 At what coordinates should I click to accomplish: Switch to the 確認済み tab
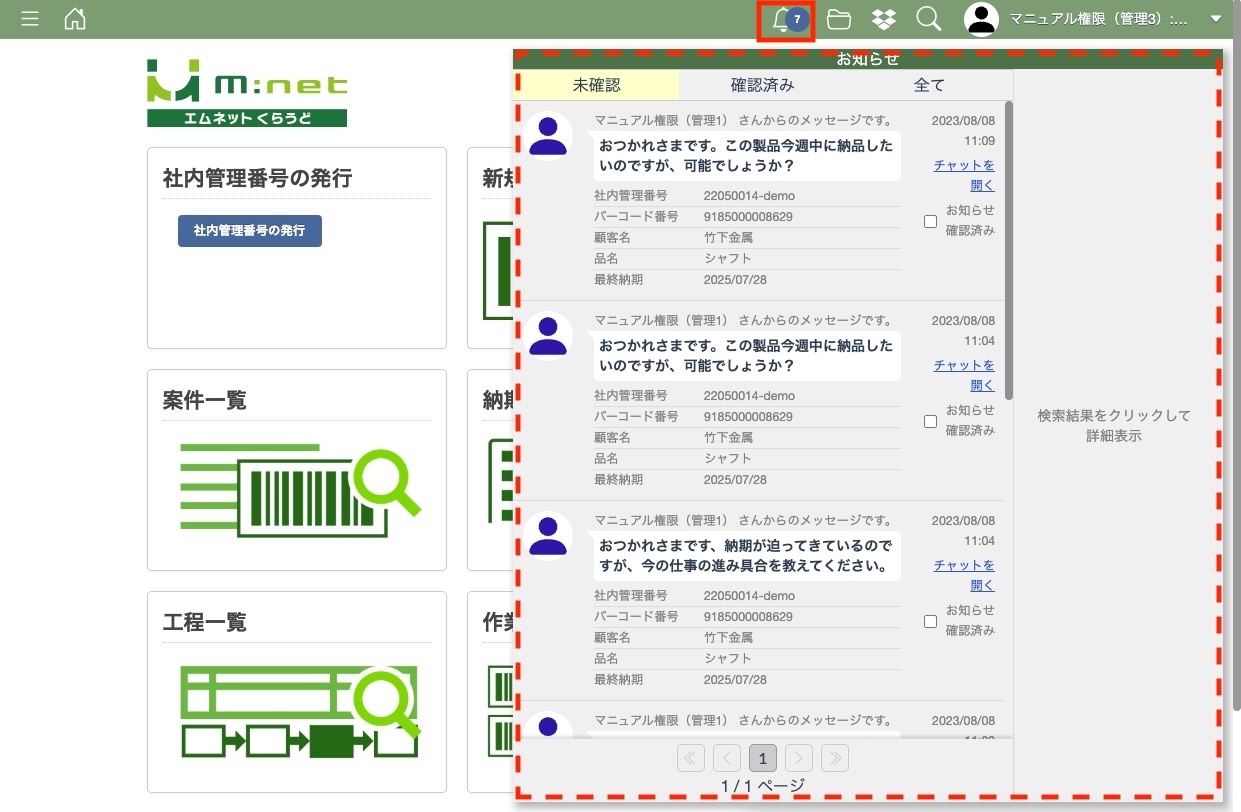tap(762, 85)
